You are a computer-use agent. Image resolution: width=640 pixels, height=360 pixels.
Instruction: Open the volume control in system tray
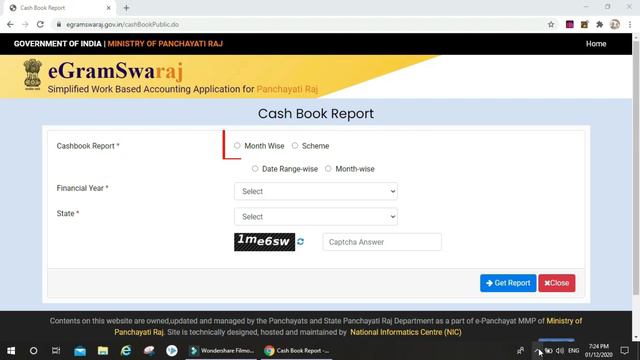tap(560, 351)
